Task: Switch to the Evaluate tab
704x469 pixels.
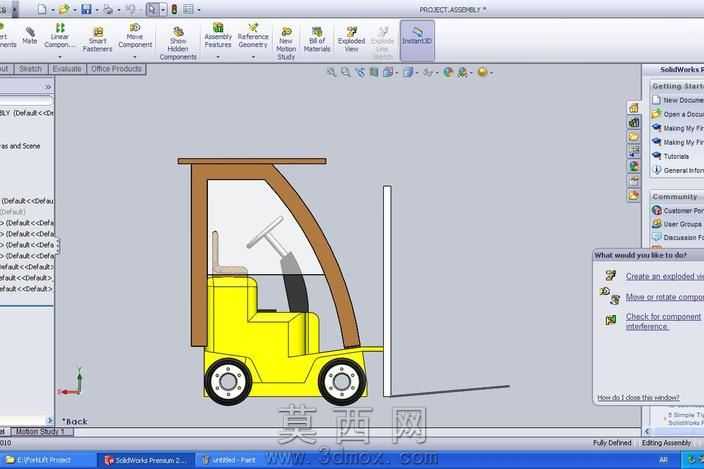Action: click(67, 69)
